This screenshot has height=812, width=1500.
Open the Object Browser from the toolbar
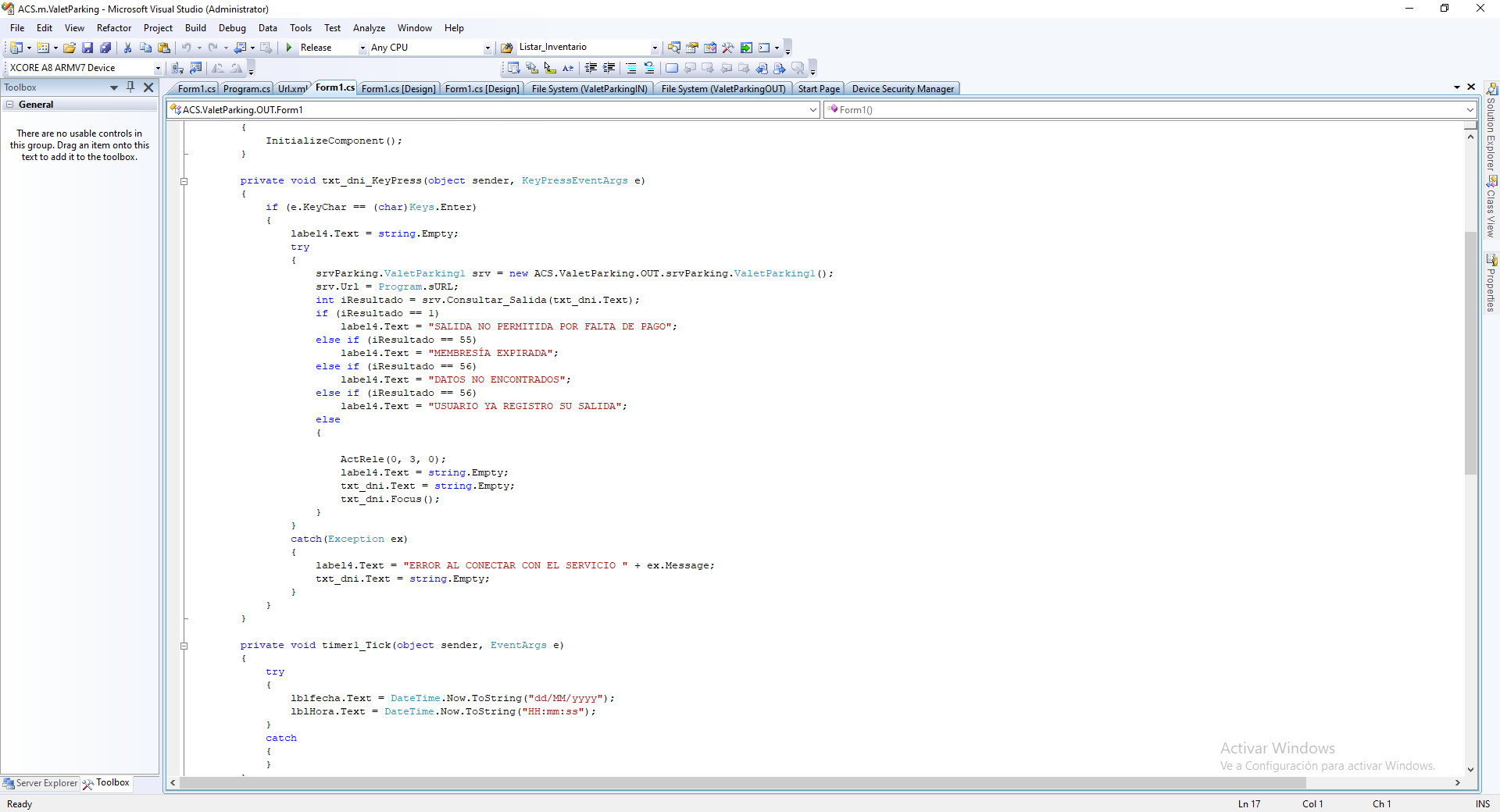click(x=710, y=48)
